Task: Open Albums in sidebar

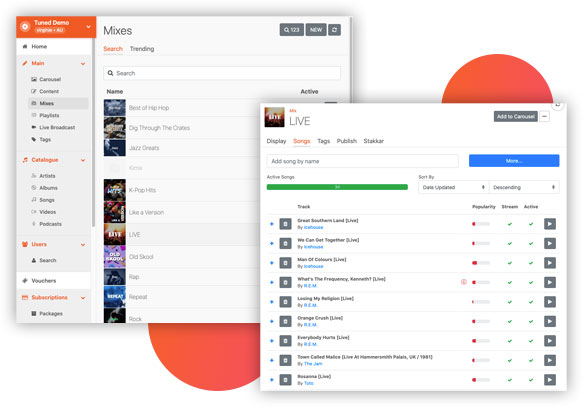Action: [48, 188]
